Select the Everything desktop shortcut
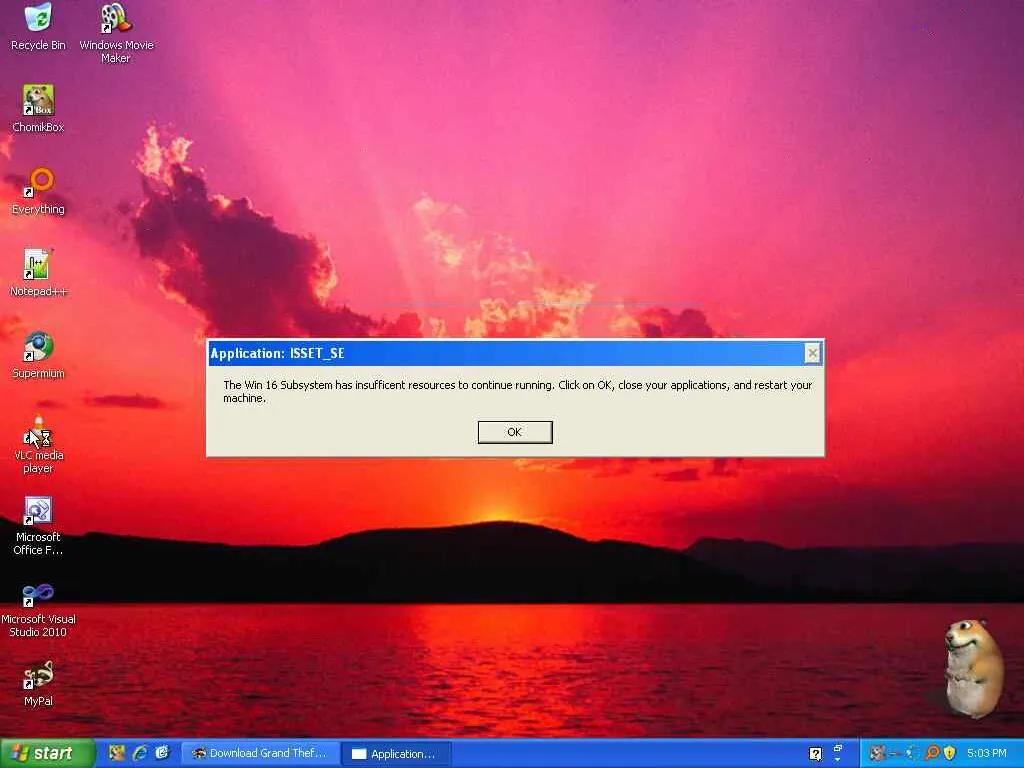 (x=38, y=191)
